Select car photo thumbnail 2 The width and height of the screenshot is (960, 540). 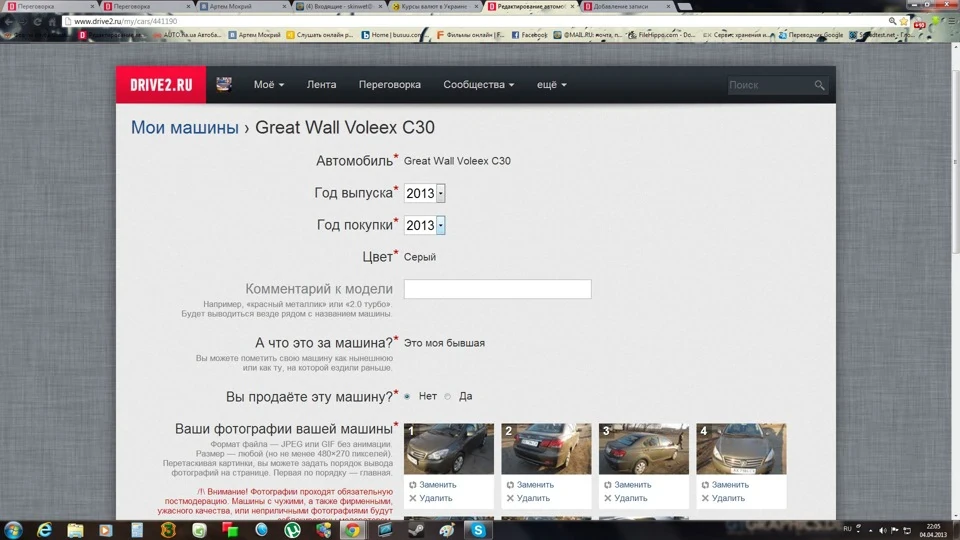(x=546, y=449)
